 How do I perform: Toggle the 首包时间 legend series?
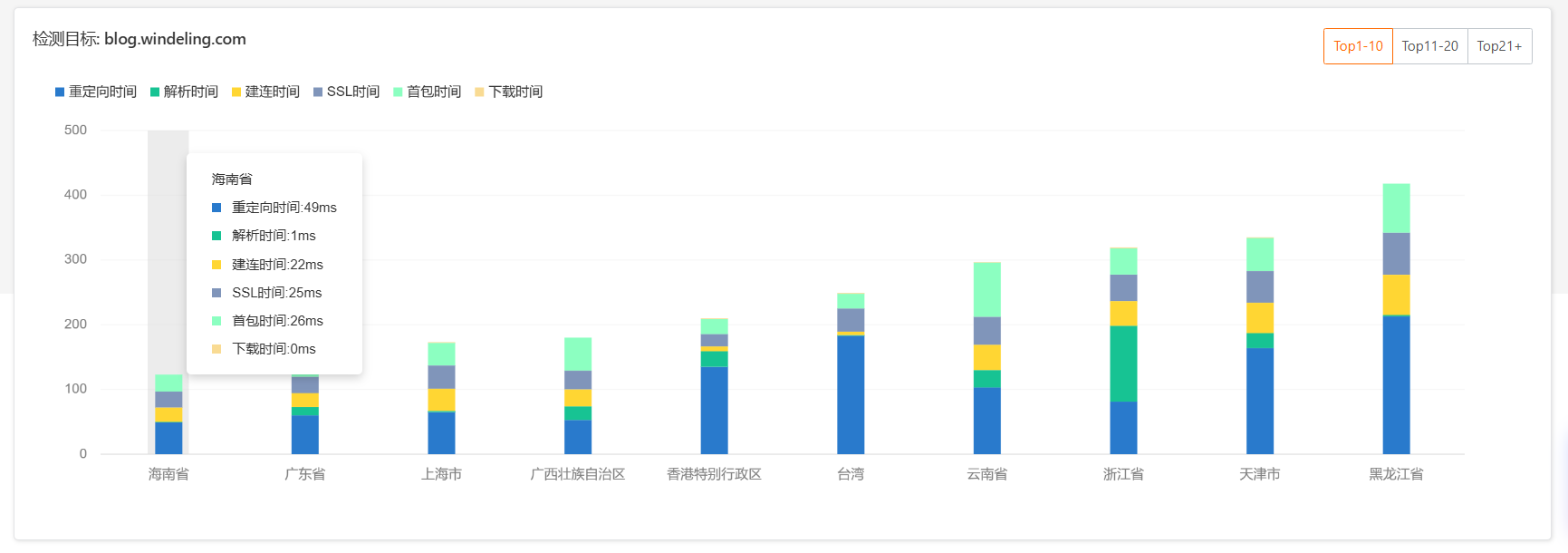pos(427,92)
